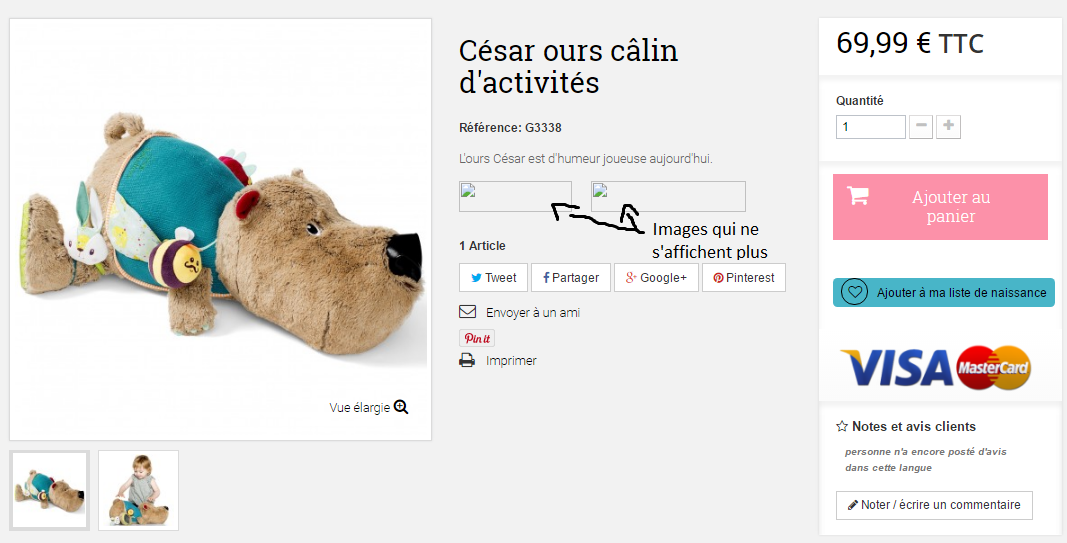The height and width of the screenshot is (543, 1067).
Task: Add the bear to cart with Ajouter au panier
Action: [x=940, y=207]
